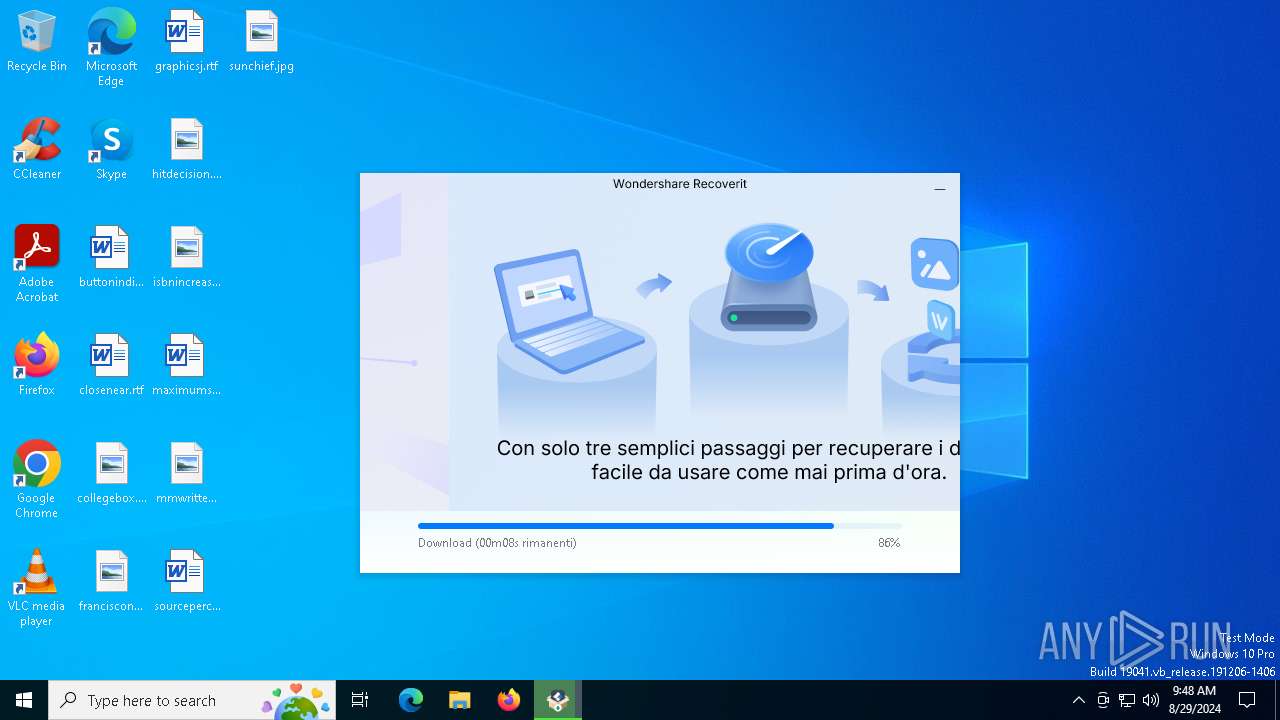
Task: Open the Google Chrome desktop shortcut
Action: [37, 480]
